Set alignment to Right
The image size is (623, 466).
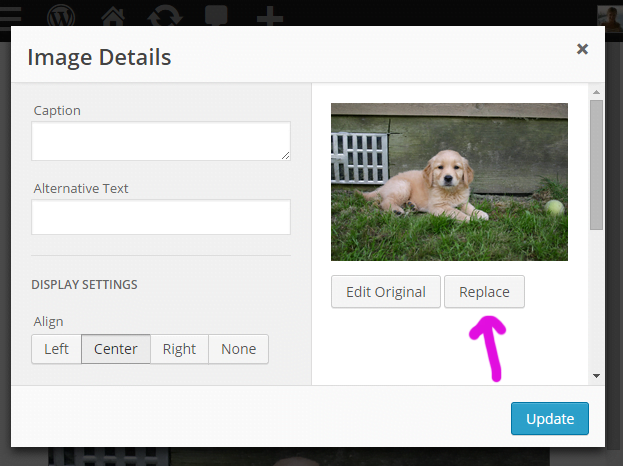(x=179, y=349)
